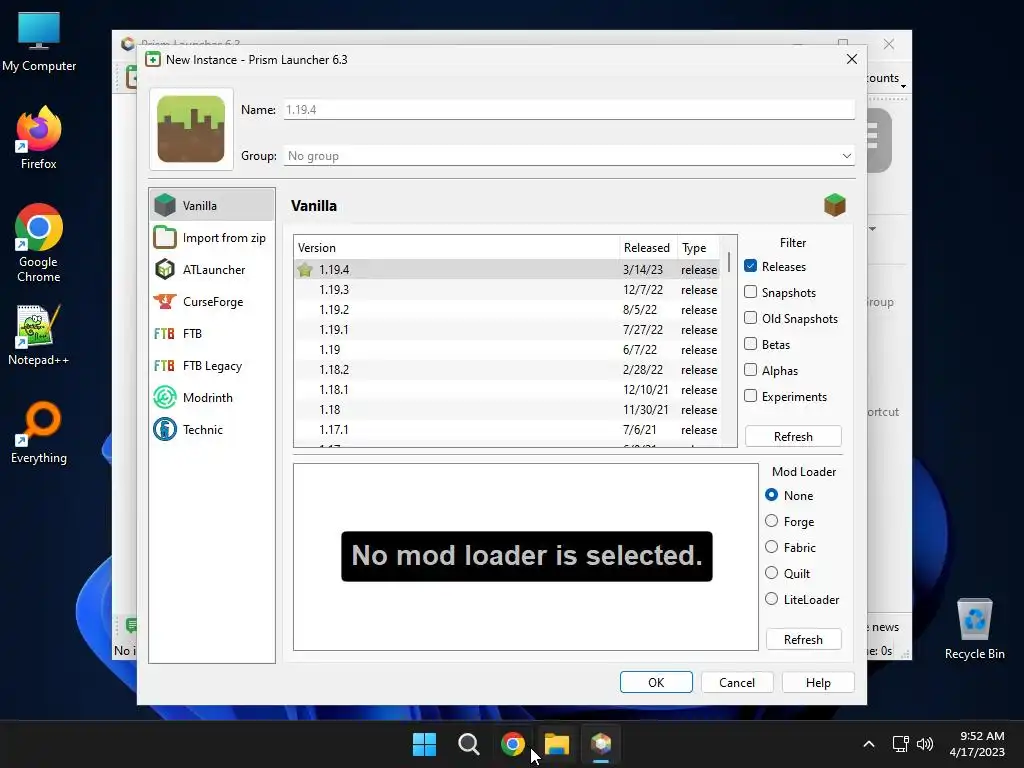Select version 1.19.1 row
The image size is (1024, 768).
pos(507,330)
